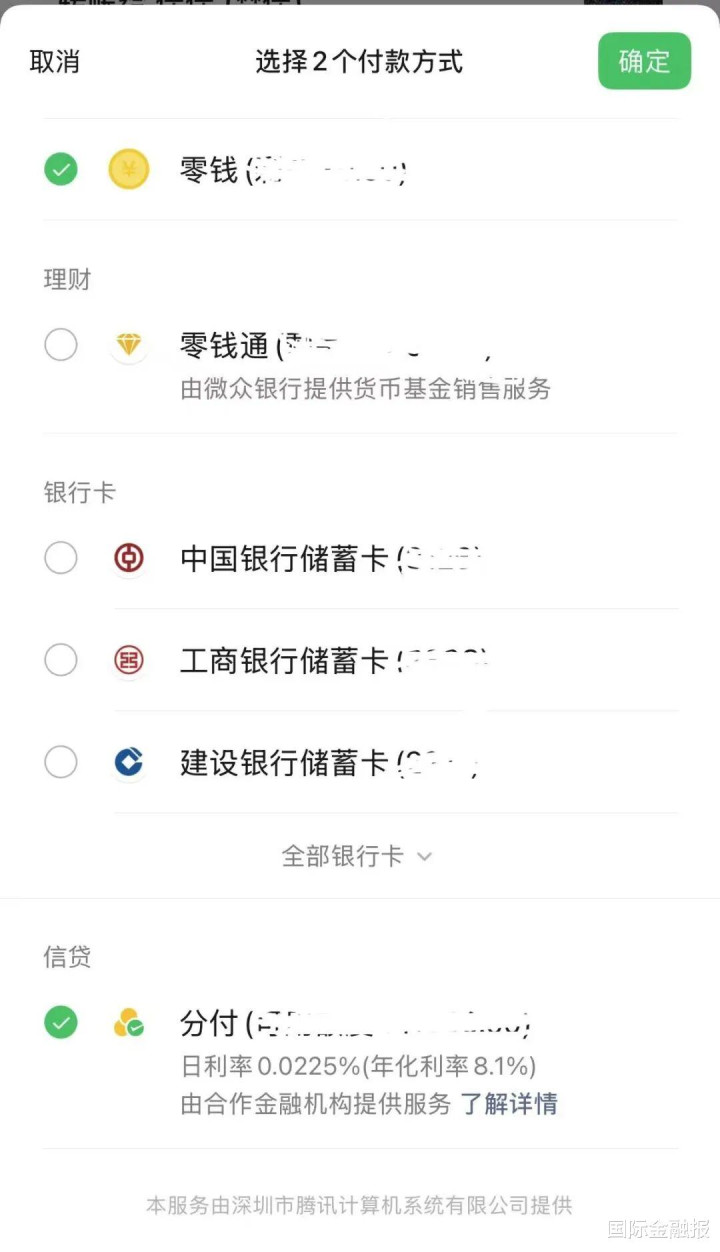Tap the yellow 零钱 coin icon
This screenshot has height=1252, width=720.
[129, 169]
